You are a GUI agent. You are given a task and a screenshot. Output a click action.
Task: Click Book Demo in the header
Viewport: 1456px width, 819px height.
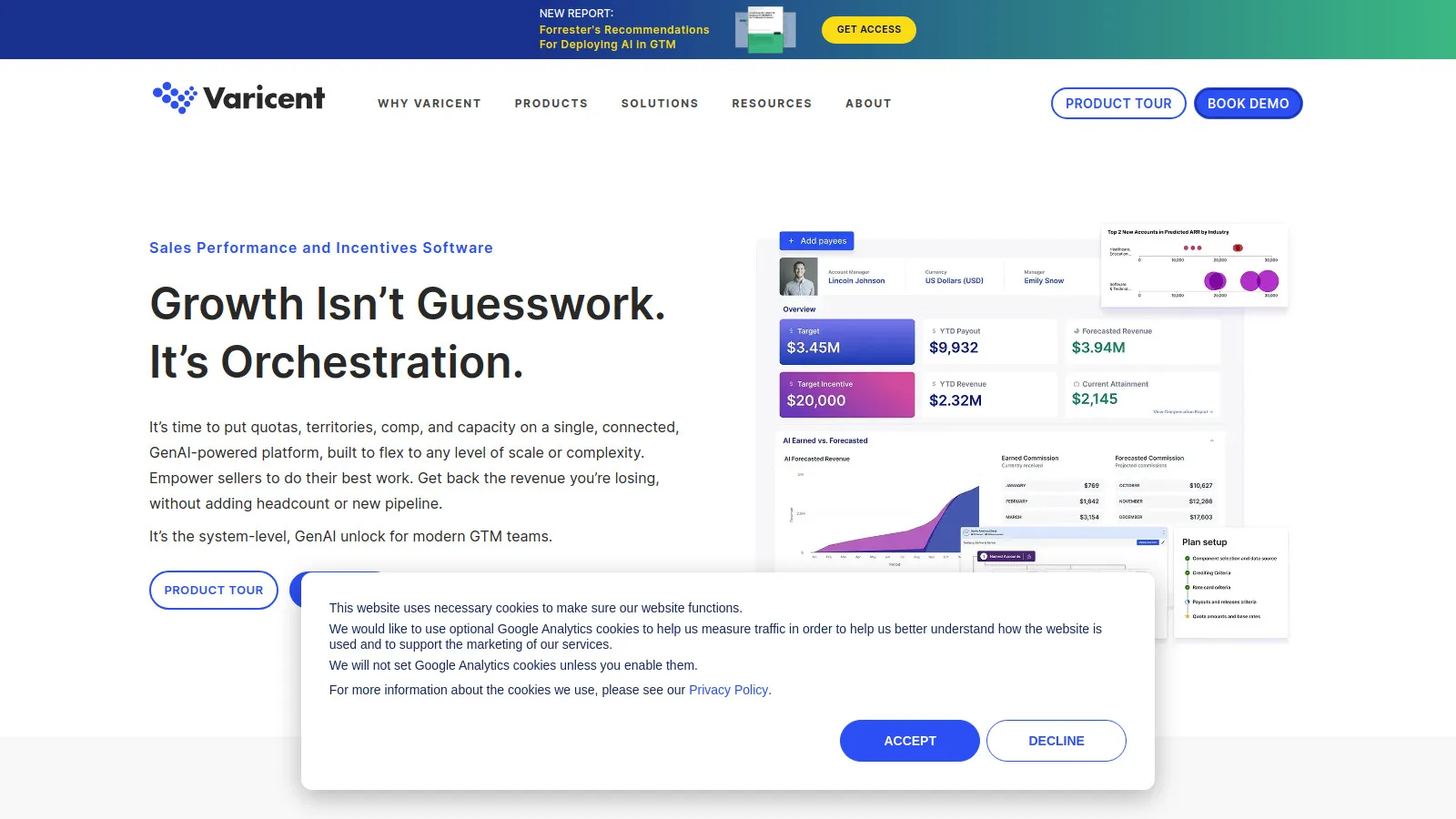1248,104
